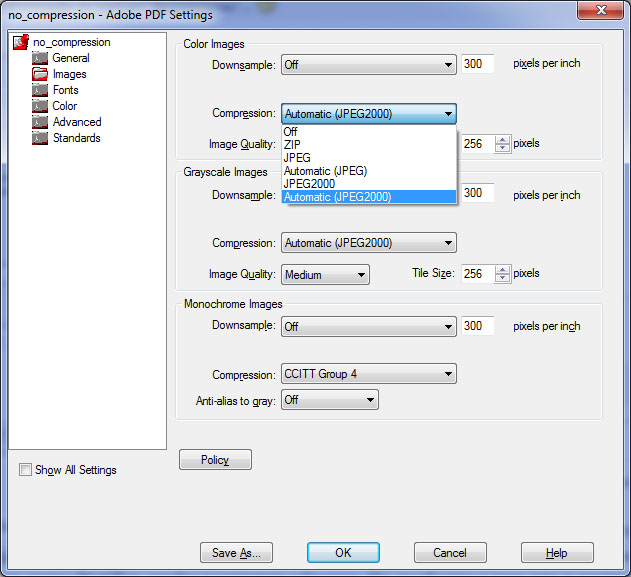
Task: Open the Grayscale Images Compression dropdown
Action: pyautogui.click(x=369, y=243)
